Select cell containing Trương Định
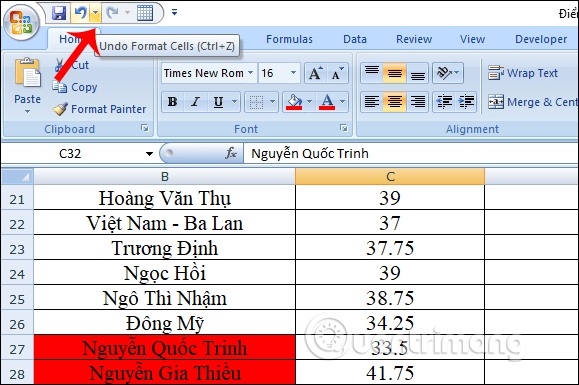 tap(165, 248)
